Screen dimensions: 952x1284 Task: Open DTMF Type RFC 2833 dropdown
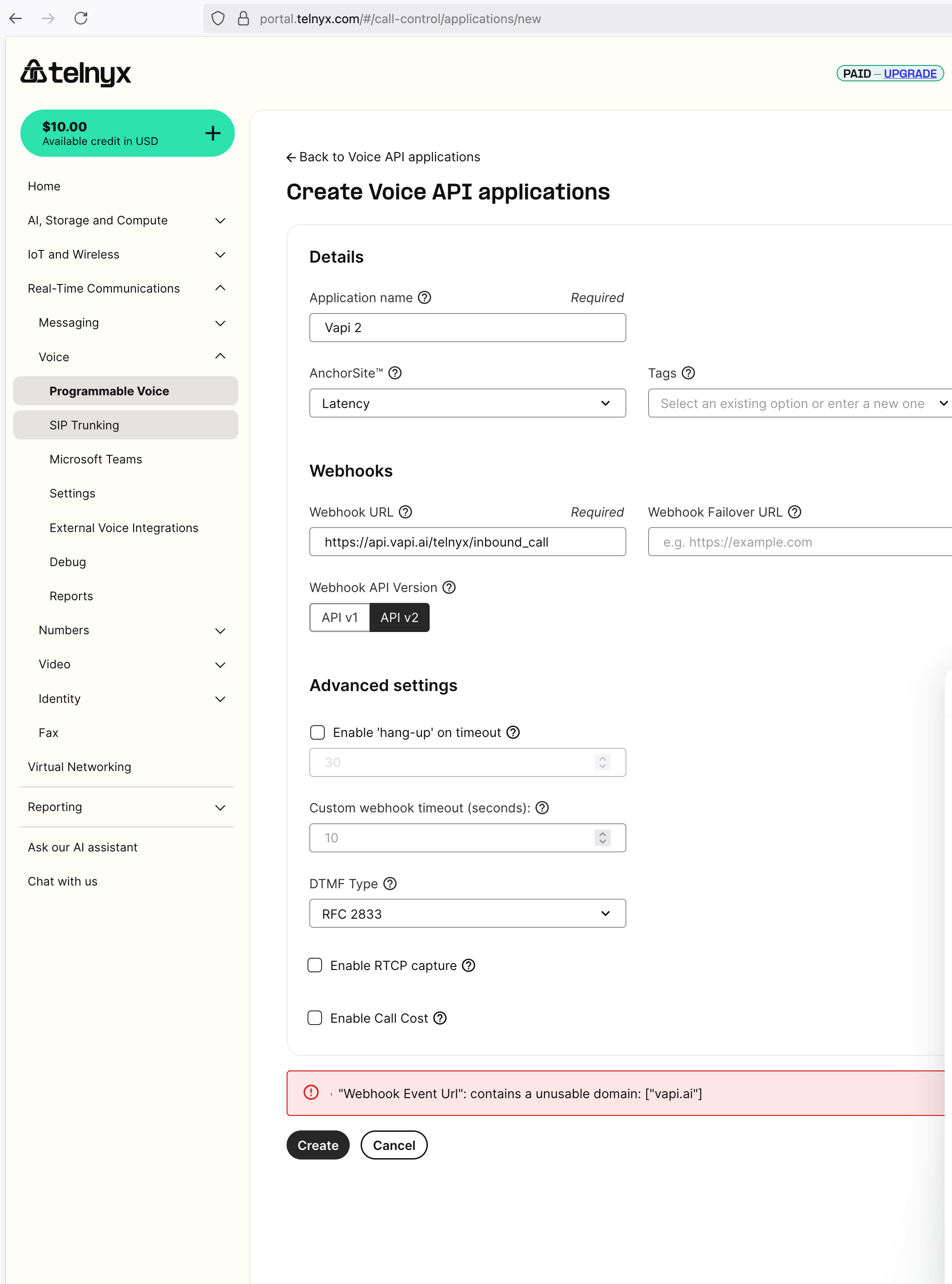pyautogui.click(x=467, y=913)
